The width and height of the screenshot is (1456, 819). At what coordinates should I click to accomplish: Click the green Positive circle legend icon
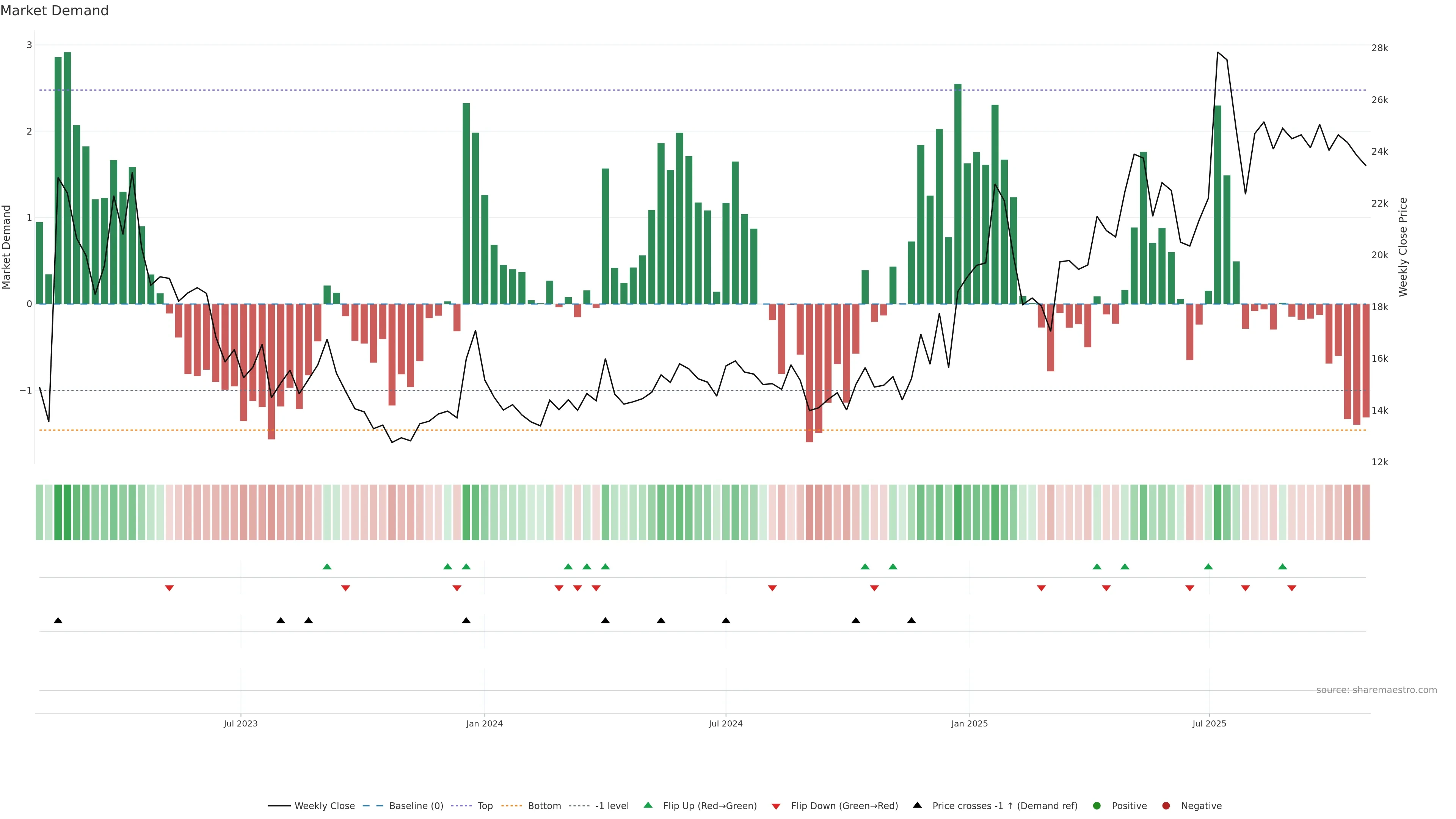pos(1097,805)
